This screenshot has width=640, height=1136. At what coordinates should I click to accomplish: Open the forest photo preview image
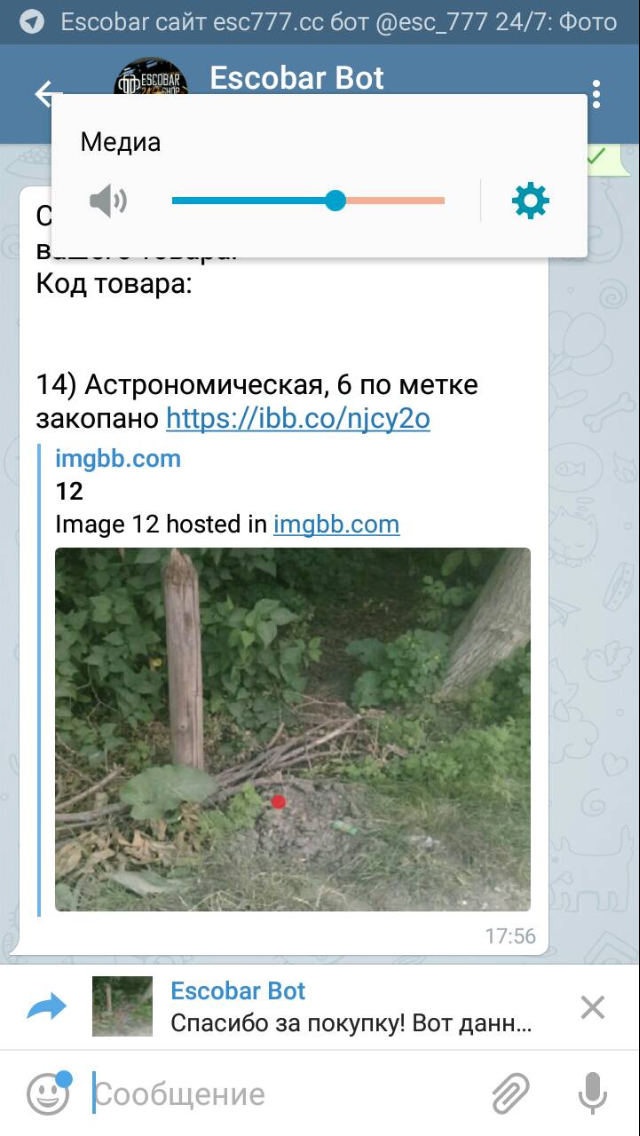293,729
